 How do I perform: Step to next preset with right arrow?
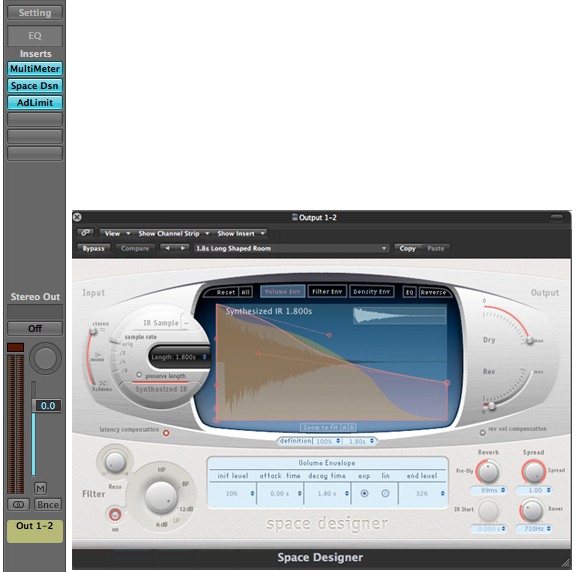tap(183, 248)
